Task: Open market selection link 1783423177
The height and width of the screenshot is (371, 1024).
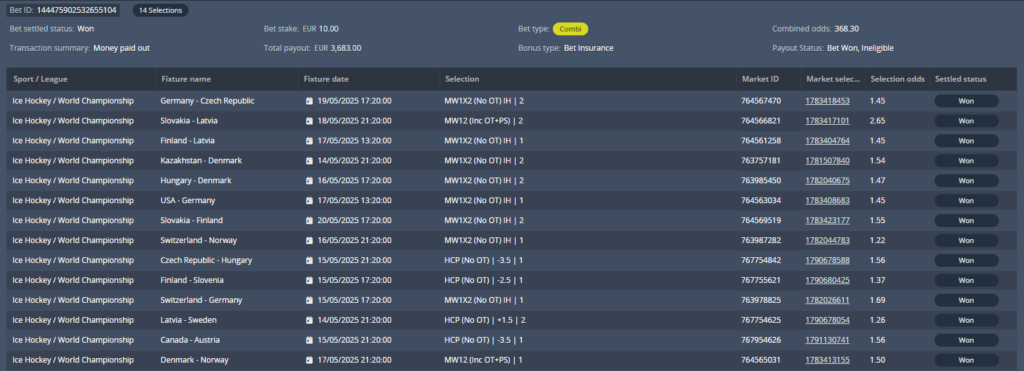Action: 827,220
